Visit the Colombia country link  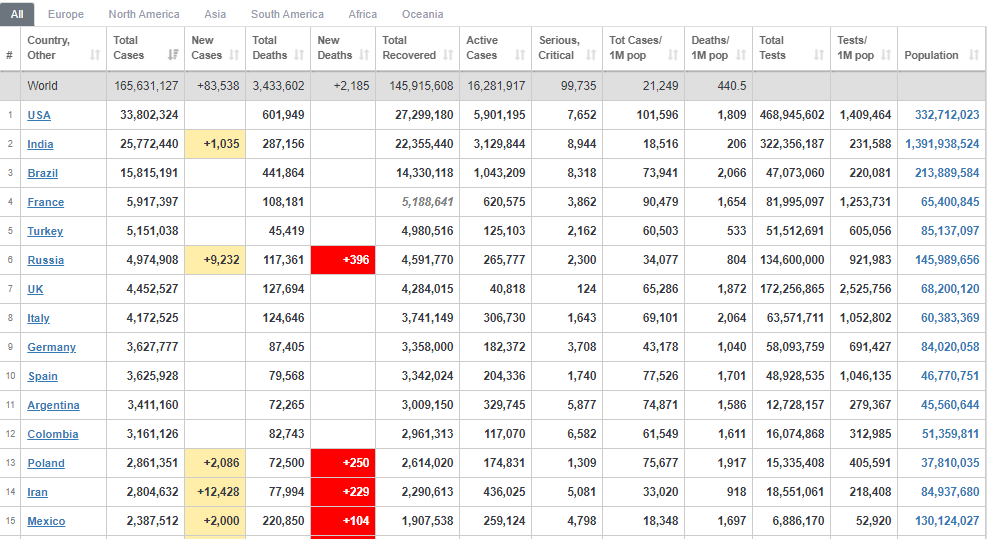click(x=53, y=434)
